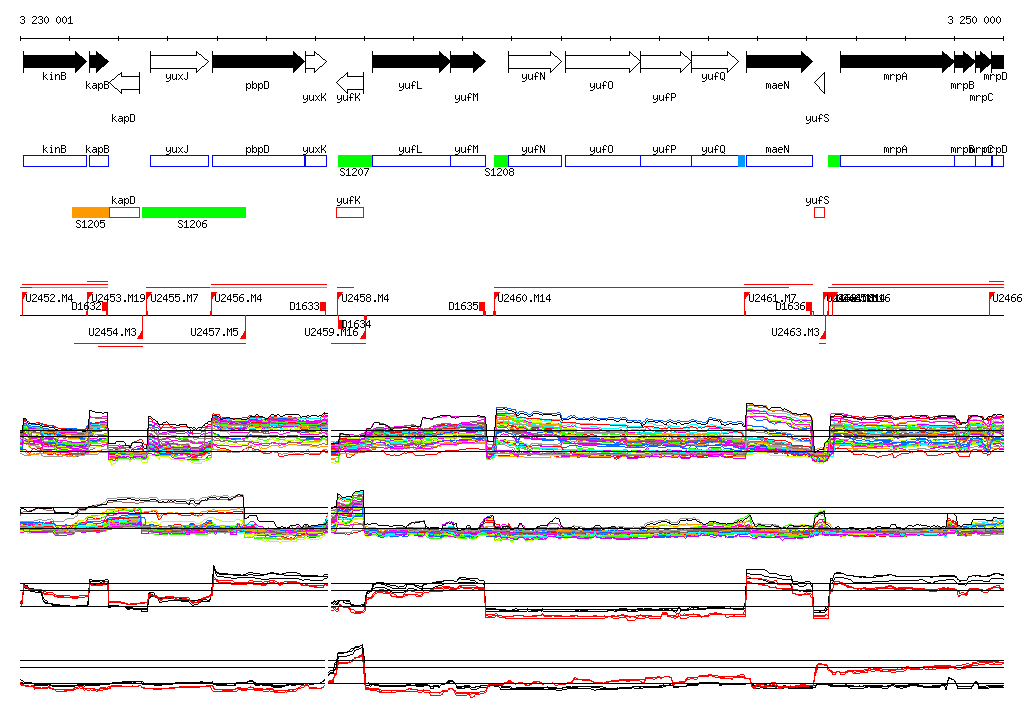Select the red kapD outlined box

pos(124,212)
